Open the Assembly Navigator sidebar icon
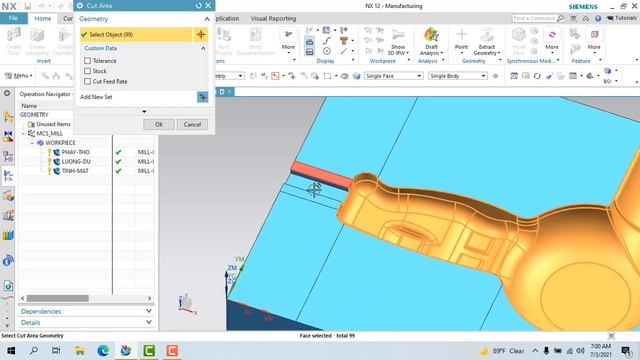This screenshot has width=640, height=360. click(x=8, y=118)
